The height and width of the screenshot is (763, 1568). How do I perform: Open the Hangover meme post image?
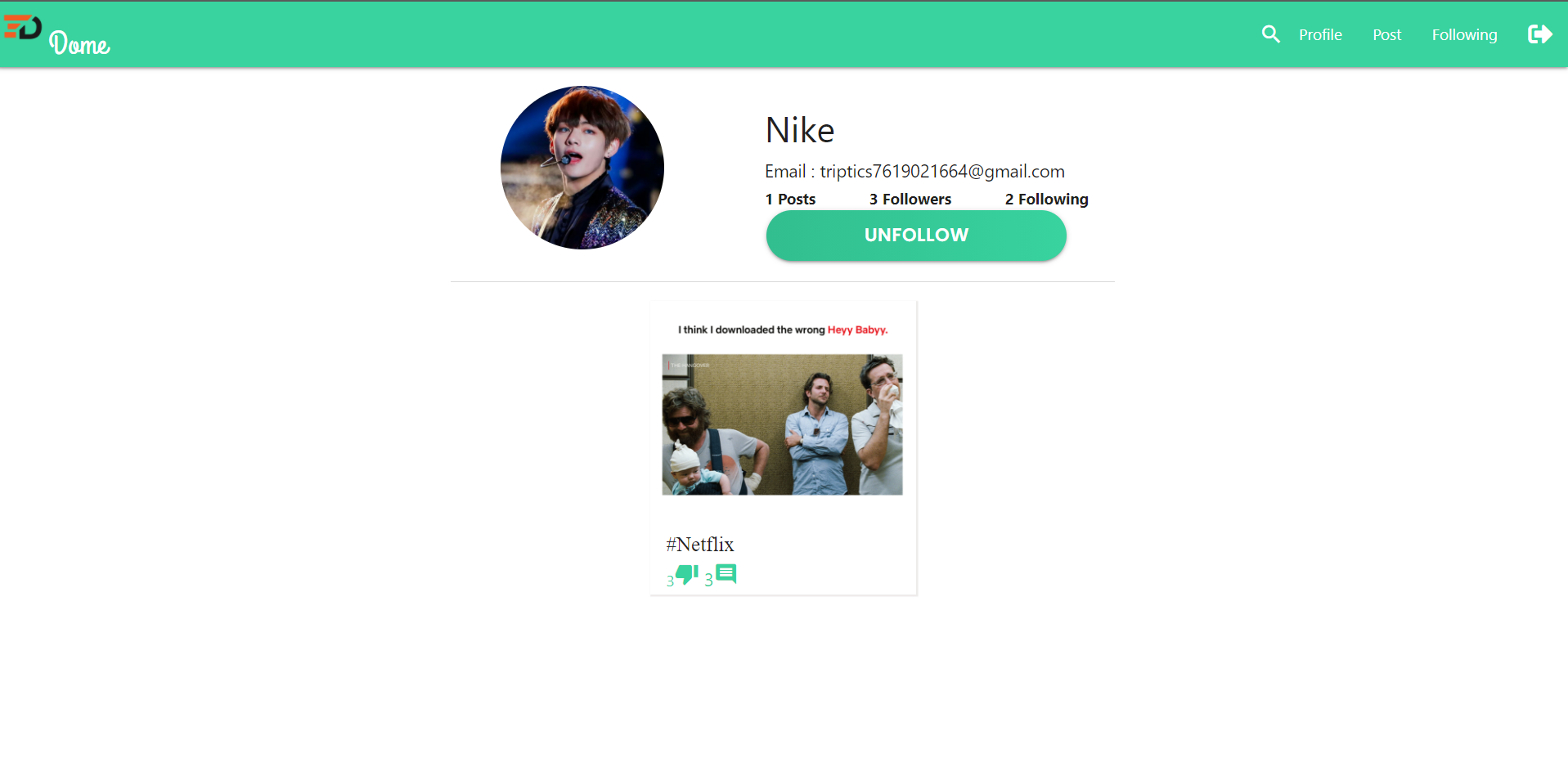click(x=782, y=424)
